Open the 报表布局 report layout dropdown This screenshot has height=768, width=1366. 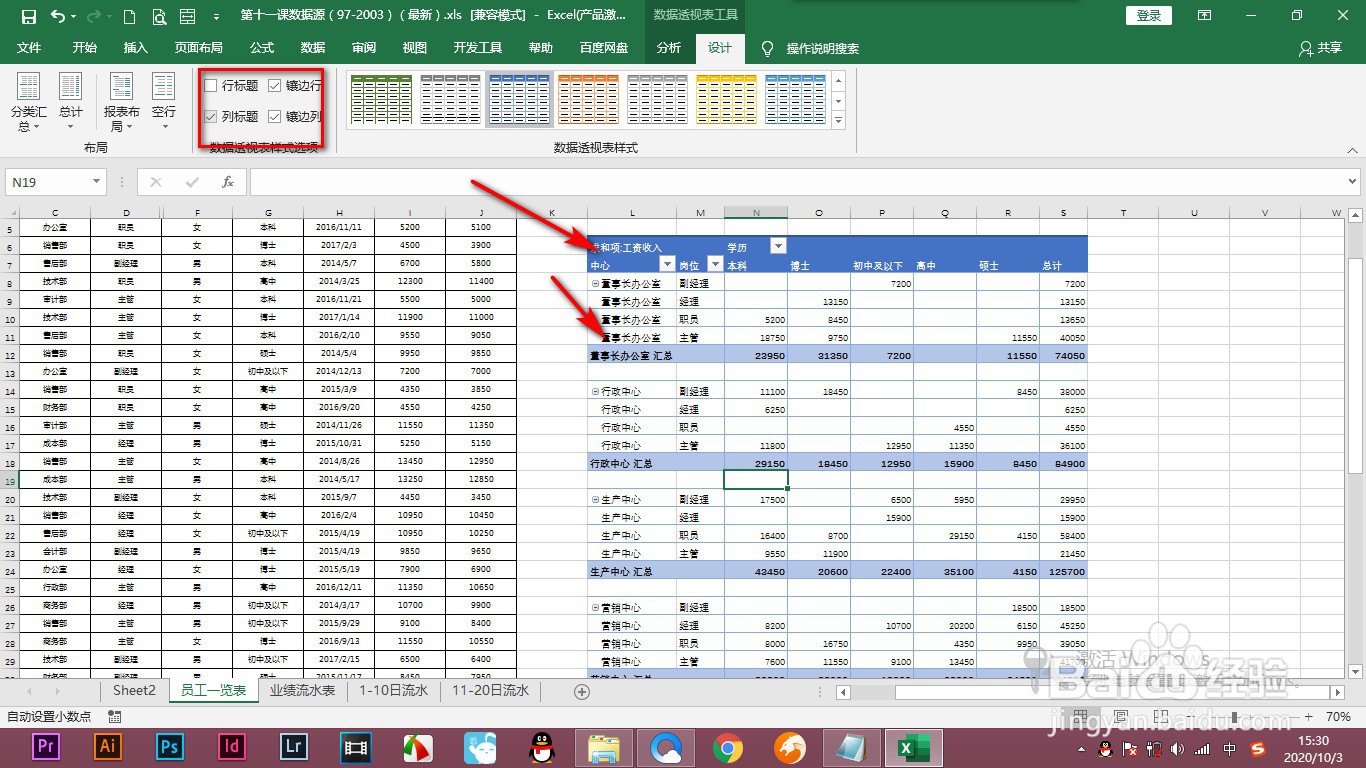click(x=121, y=104)
